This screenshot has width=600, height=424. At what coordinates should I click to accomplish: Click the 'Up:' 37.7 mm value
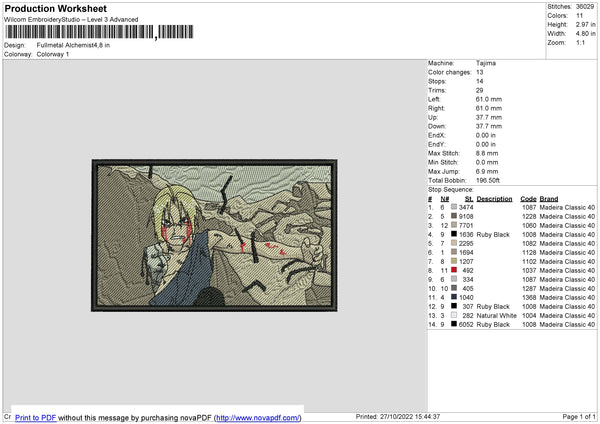(489, 117)
